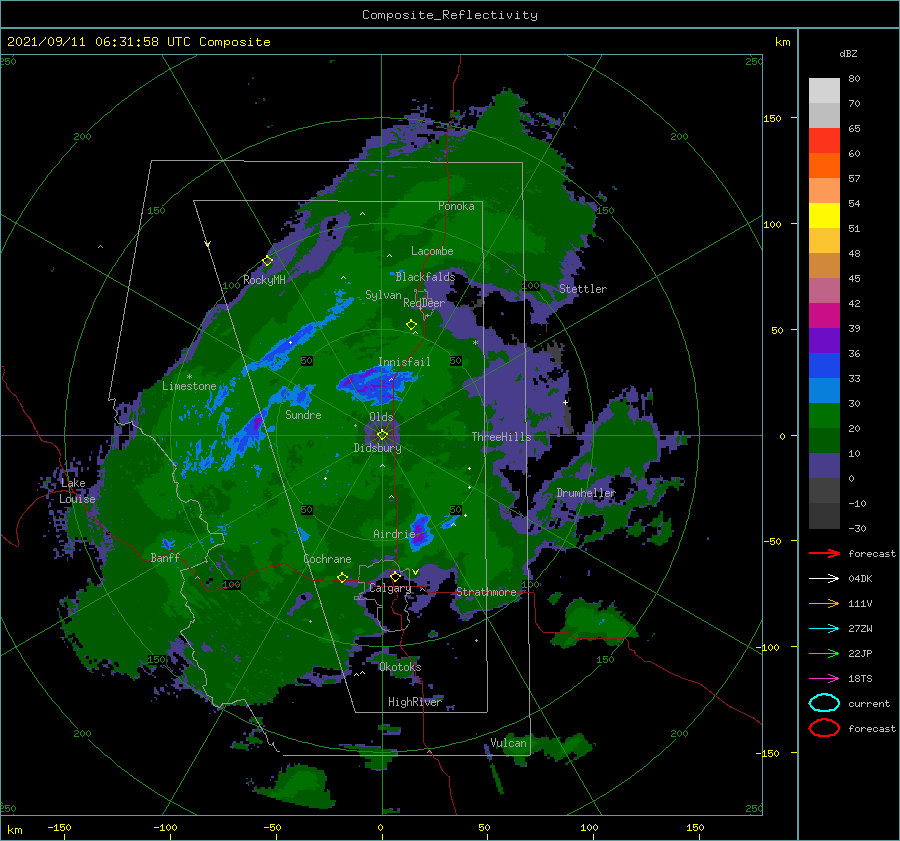Click the 04DK legend label
This screenshot has width=900, height=841.
point(860,579)
